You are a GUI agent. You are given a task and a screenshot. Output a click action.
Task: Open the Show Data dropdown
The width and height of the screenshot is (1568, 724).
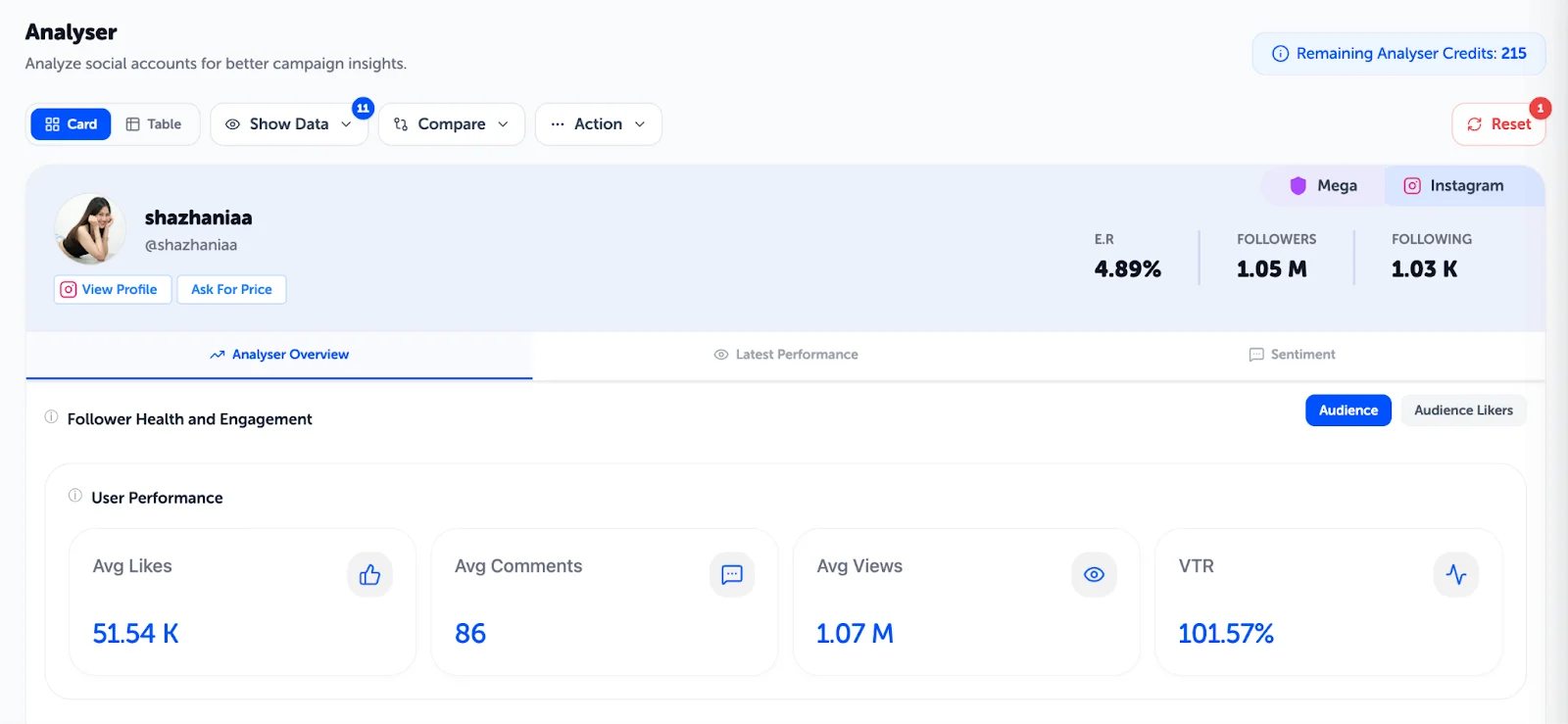click(x=288, y=124)
